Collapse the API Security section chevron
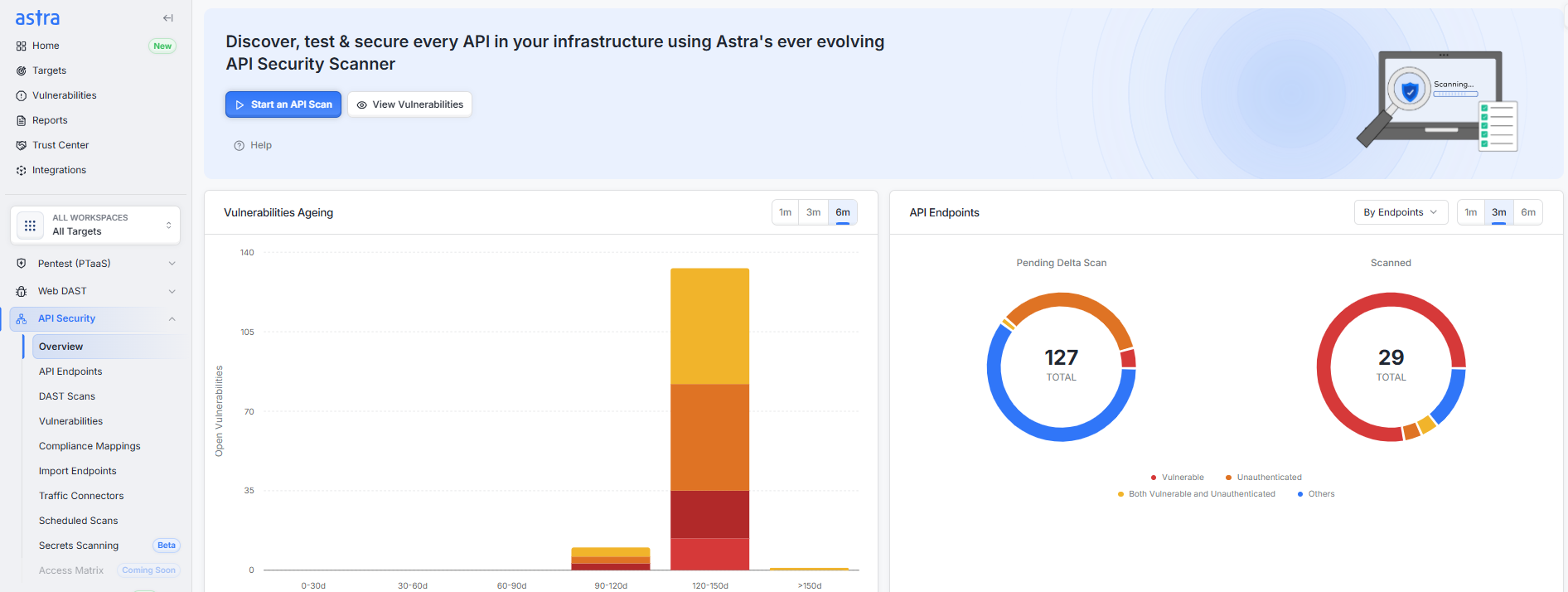 point(172,318)
